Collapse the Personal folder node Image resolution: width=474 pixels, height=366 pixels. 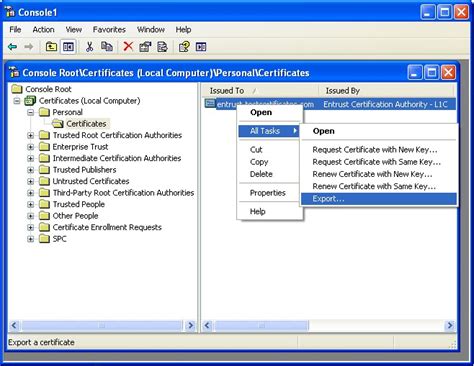coord(31,112)
